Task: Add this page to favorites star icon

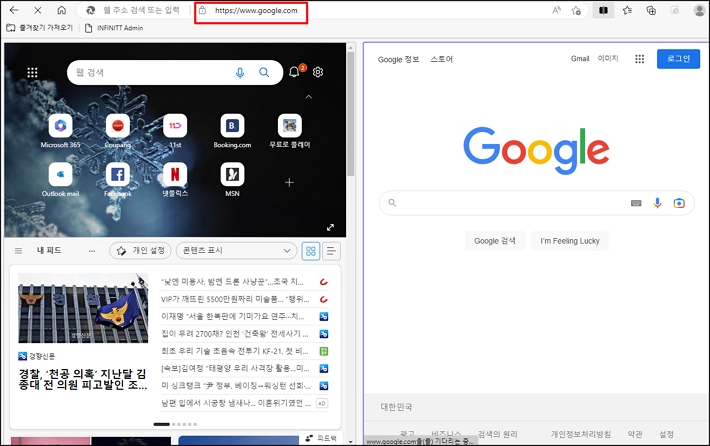Action: pyautogui.click(x=576, y=10)
